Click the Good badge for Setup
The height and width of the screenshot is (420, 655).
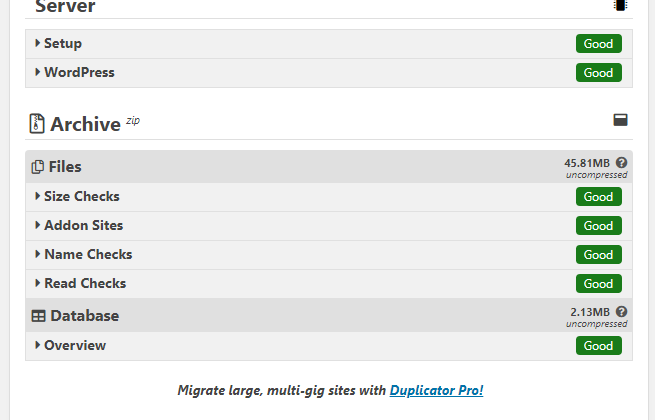(x=599, y=43)
